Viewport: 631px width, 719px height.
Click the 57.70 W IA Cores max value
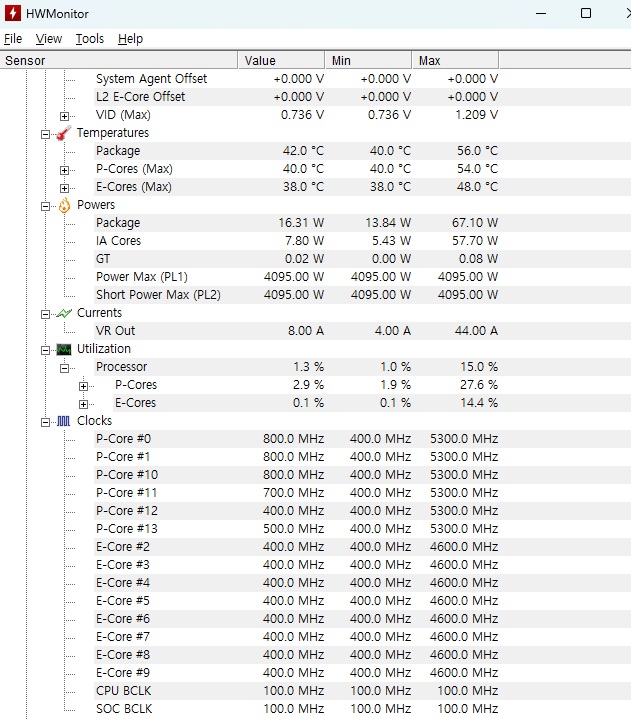[x=475, y=241]
